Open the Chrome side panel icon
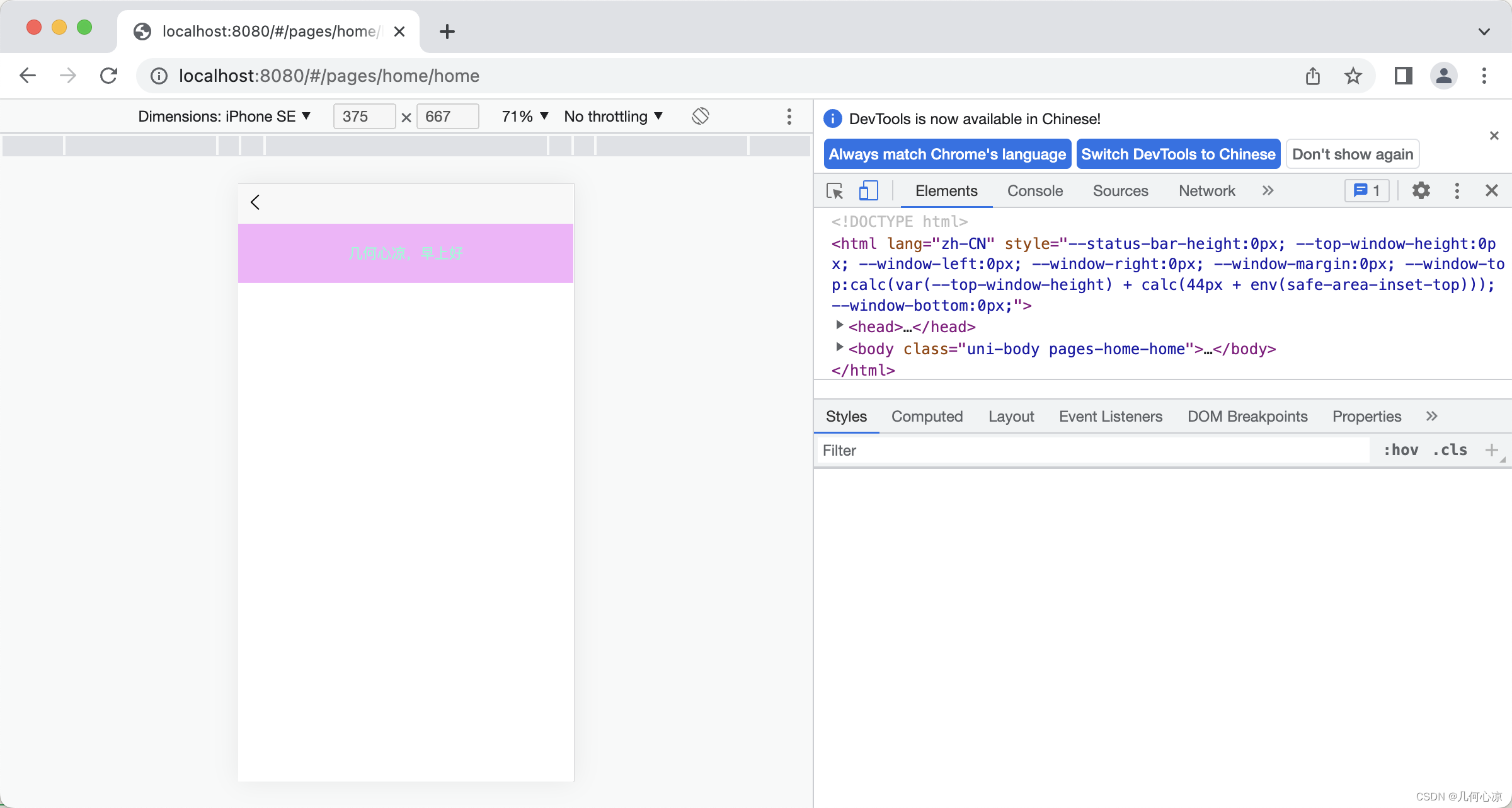 [1403, 76]
